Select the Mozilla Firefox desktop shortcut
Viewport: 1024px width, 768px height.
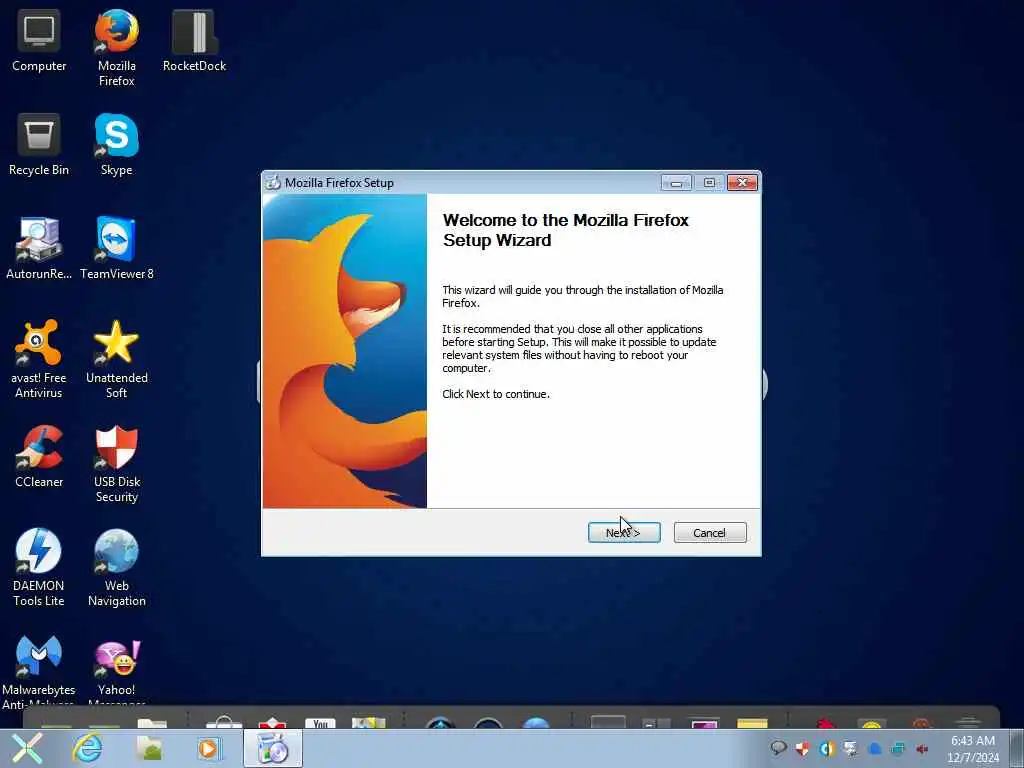[x=116, y=48]
